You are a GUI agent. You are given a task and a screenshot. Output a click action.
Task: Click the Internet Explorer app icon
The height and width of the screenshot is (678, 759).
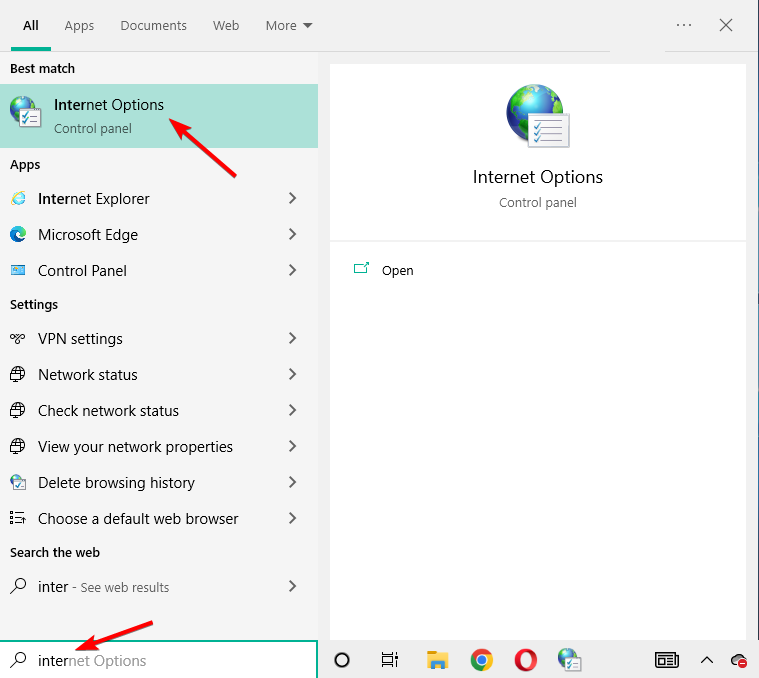tap(18, 198)
